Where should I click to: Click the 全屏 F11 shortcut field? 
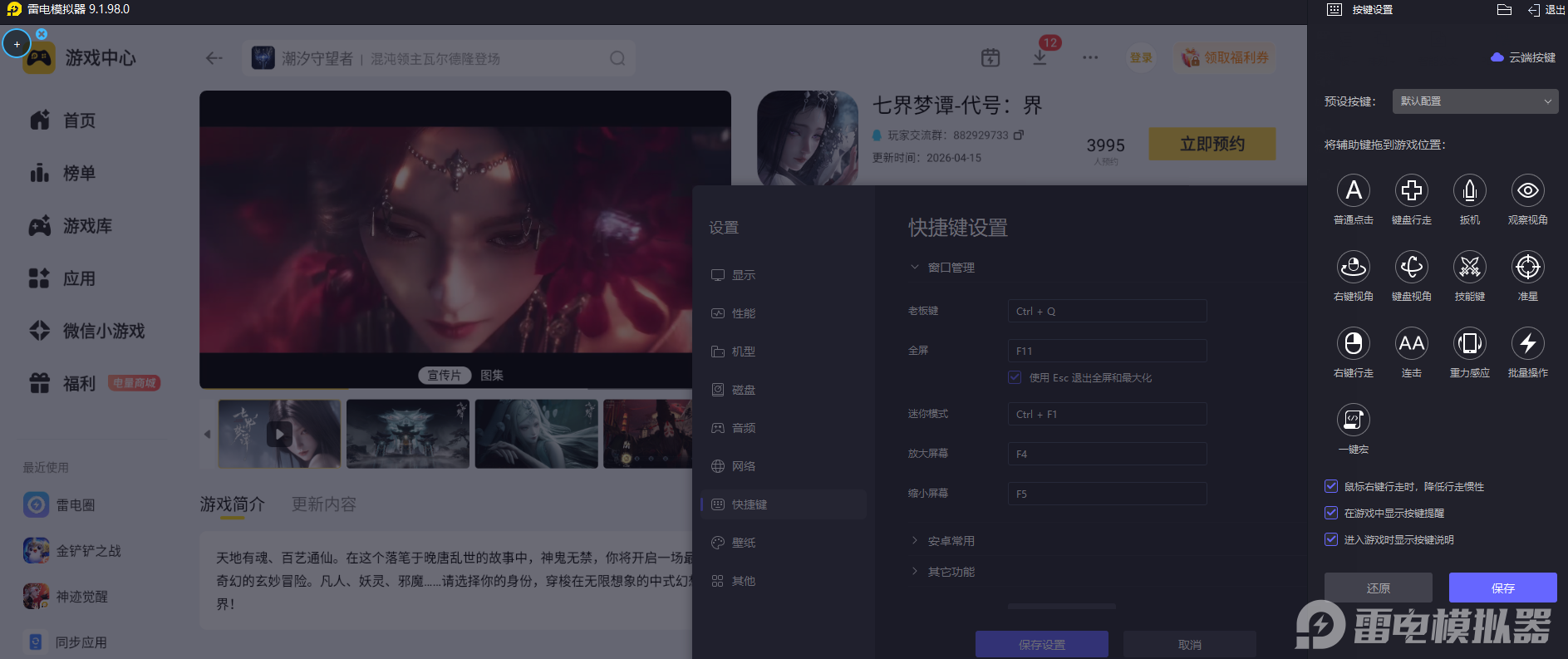coord(1107,351)
